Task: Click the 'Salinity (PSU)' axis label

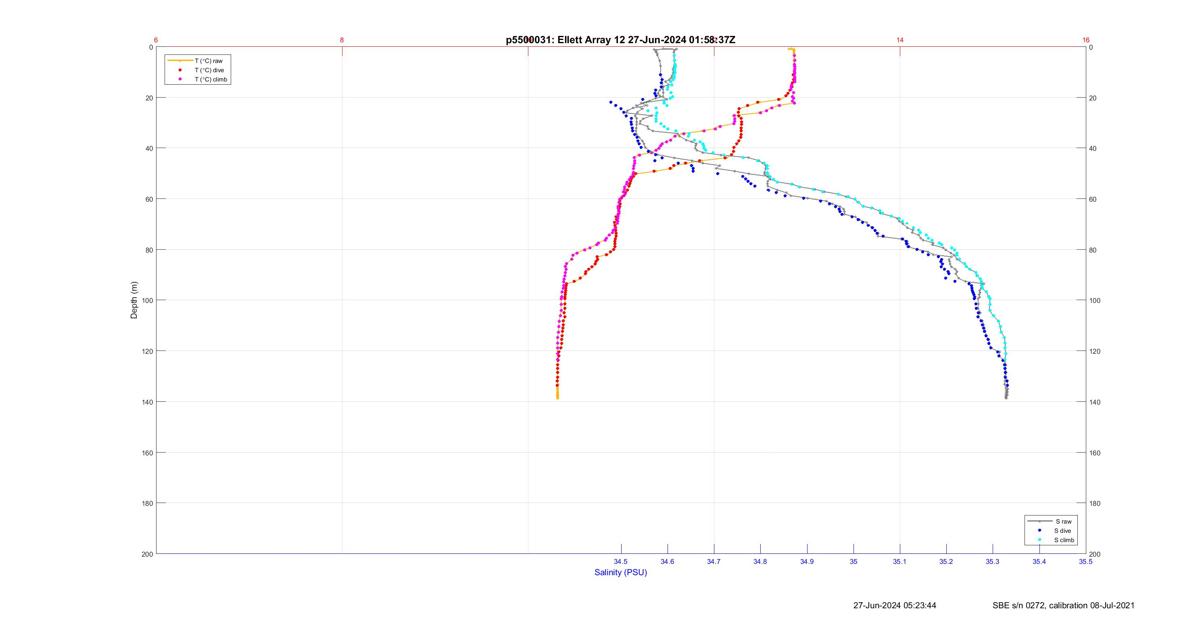Action: [621, 572]
